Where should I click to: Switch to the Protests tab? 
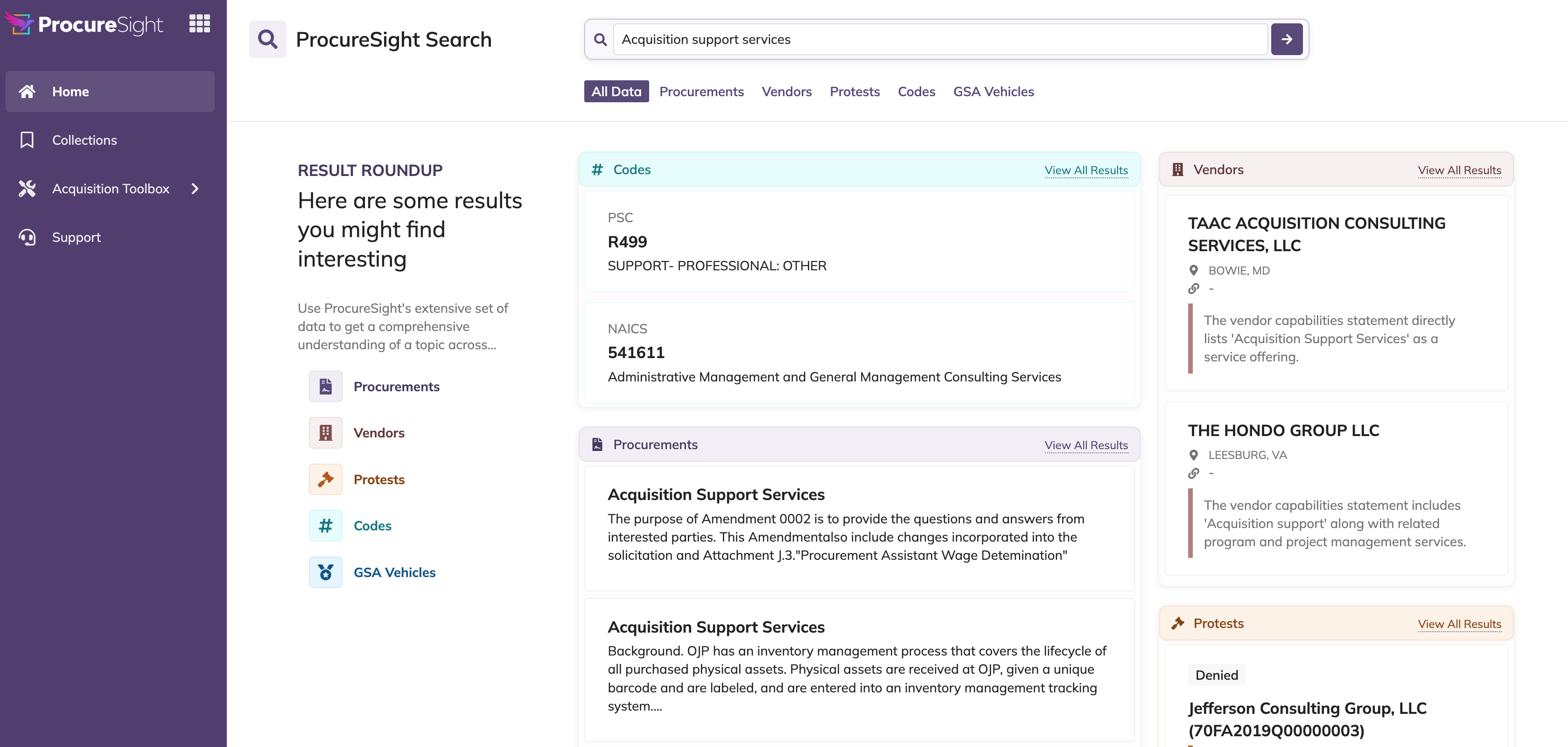coord(854,92)
